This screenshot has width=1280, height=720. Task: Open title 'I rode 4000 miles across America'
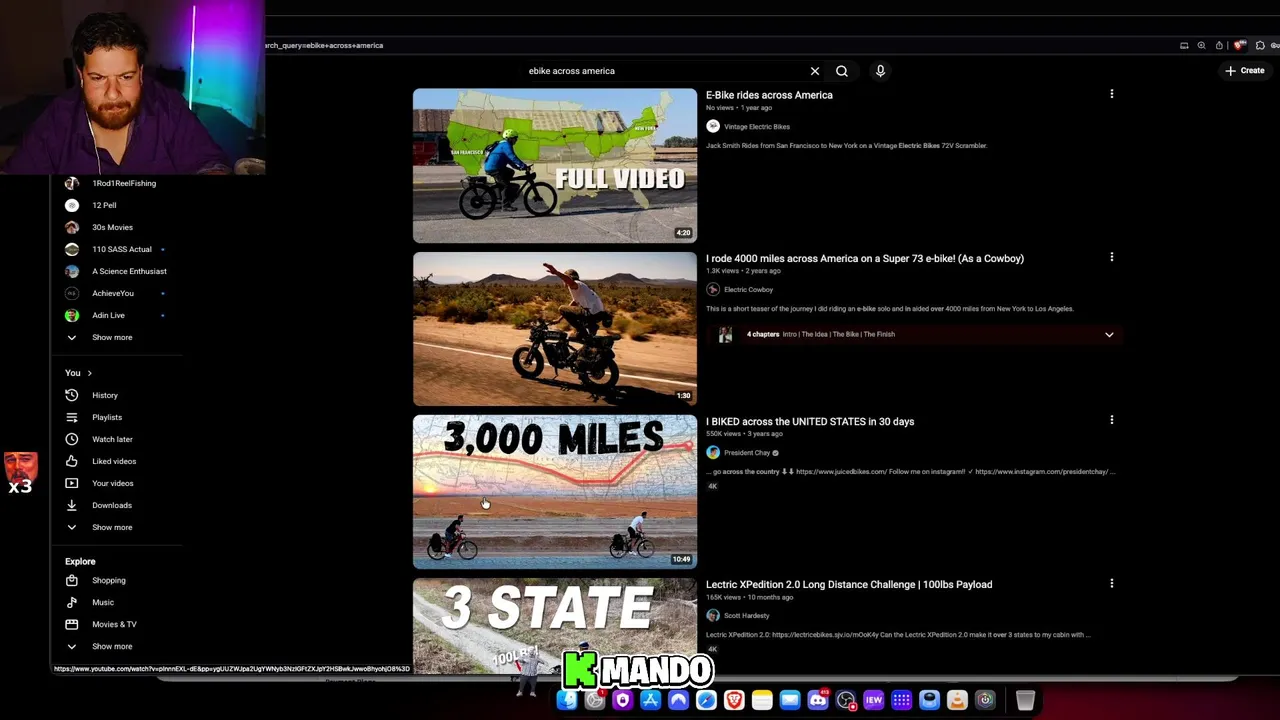[865, 258]
